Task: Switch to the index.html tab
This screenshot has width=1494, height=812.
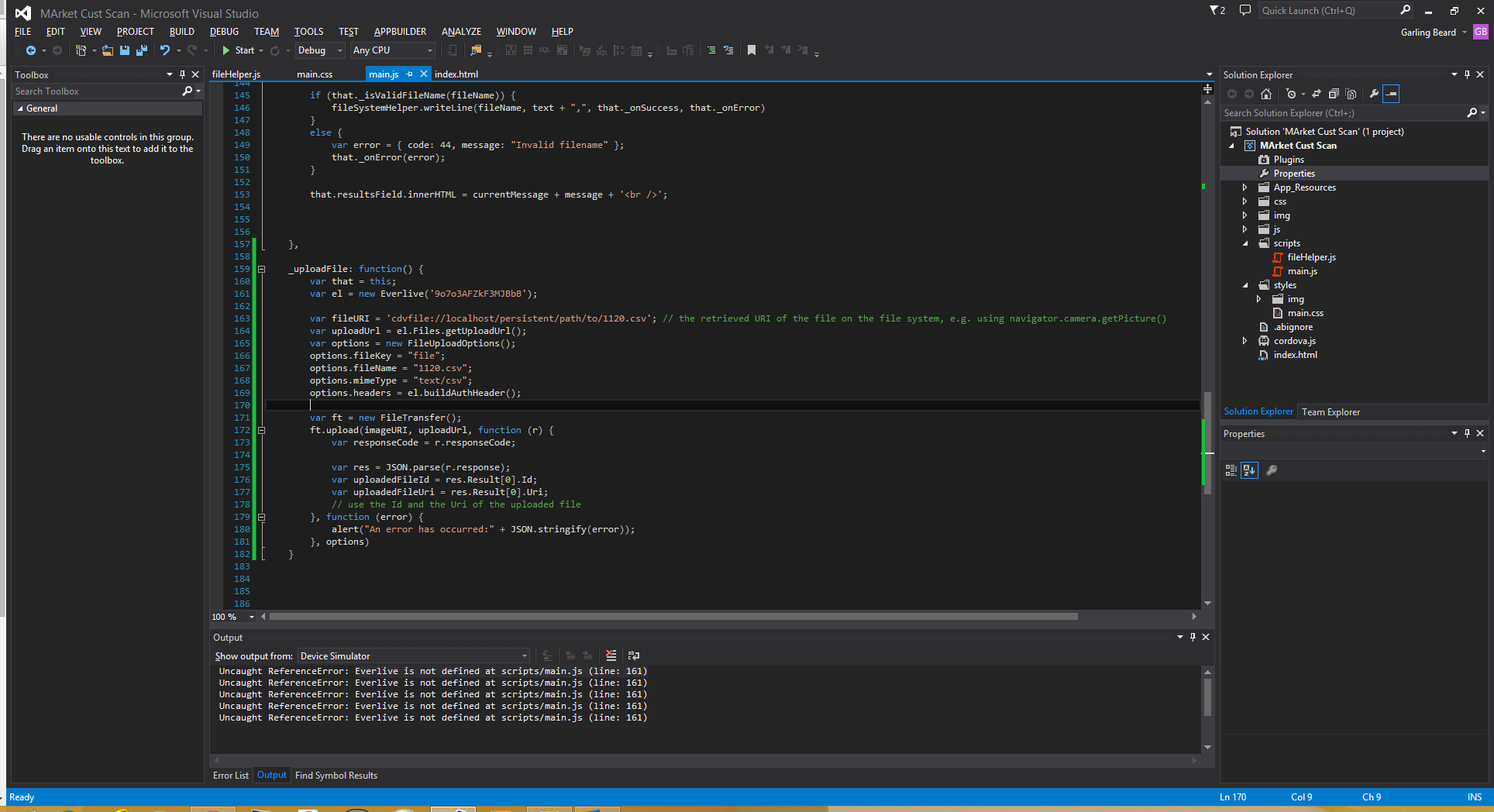Action: pos(456,74)
